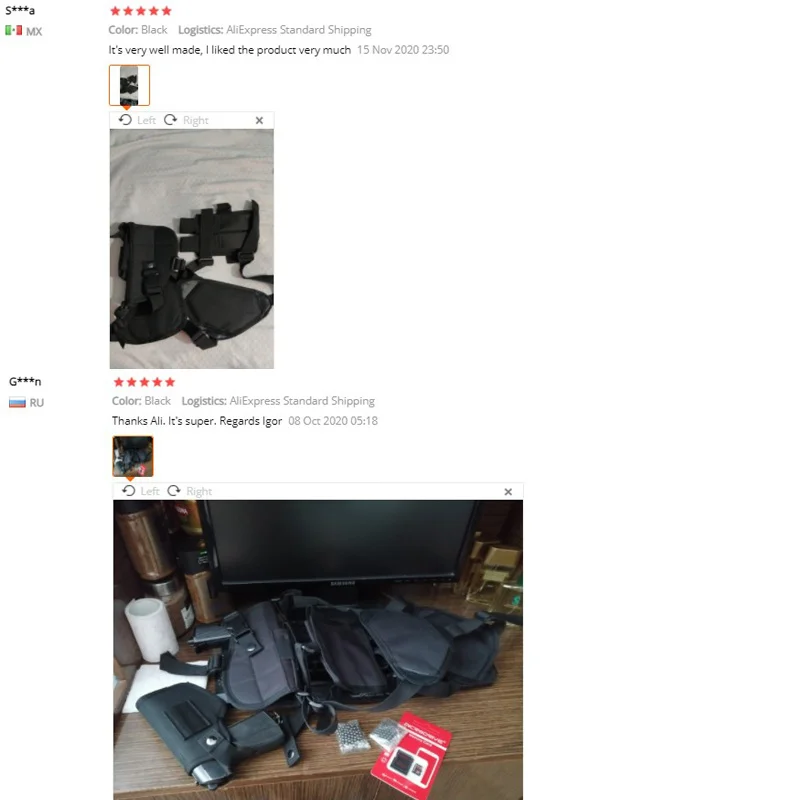Click reviewer name S***a
Viewport: 800px width, 800px height.
[x=20, y=10]
